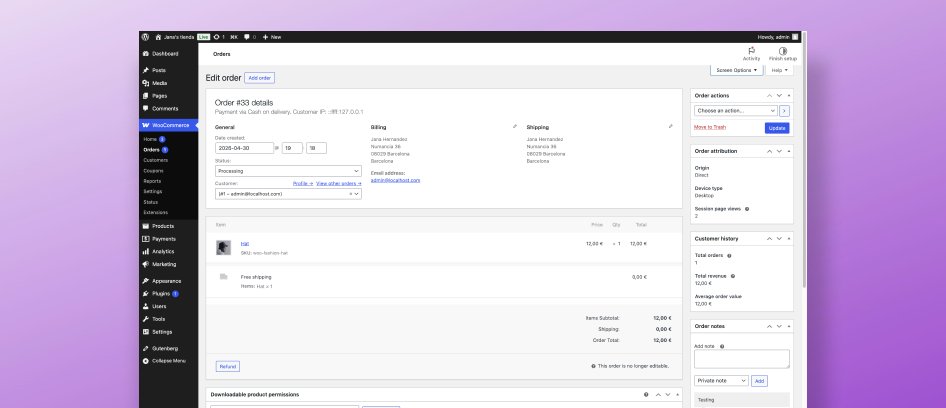This screenshot has height=408, width=946.
Task: Collapse the Order attribution panel
Action: pos(789,151)
